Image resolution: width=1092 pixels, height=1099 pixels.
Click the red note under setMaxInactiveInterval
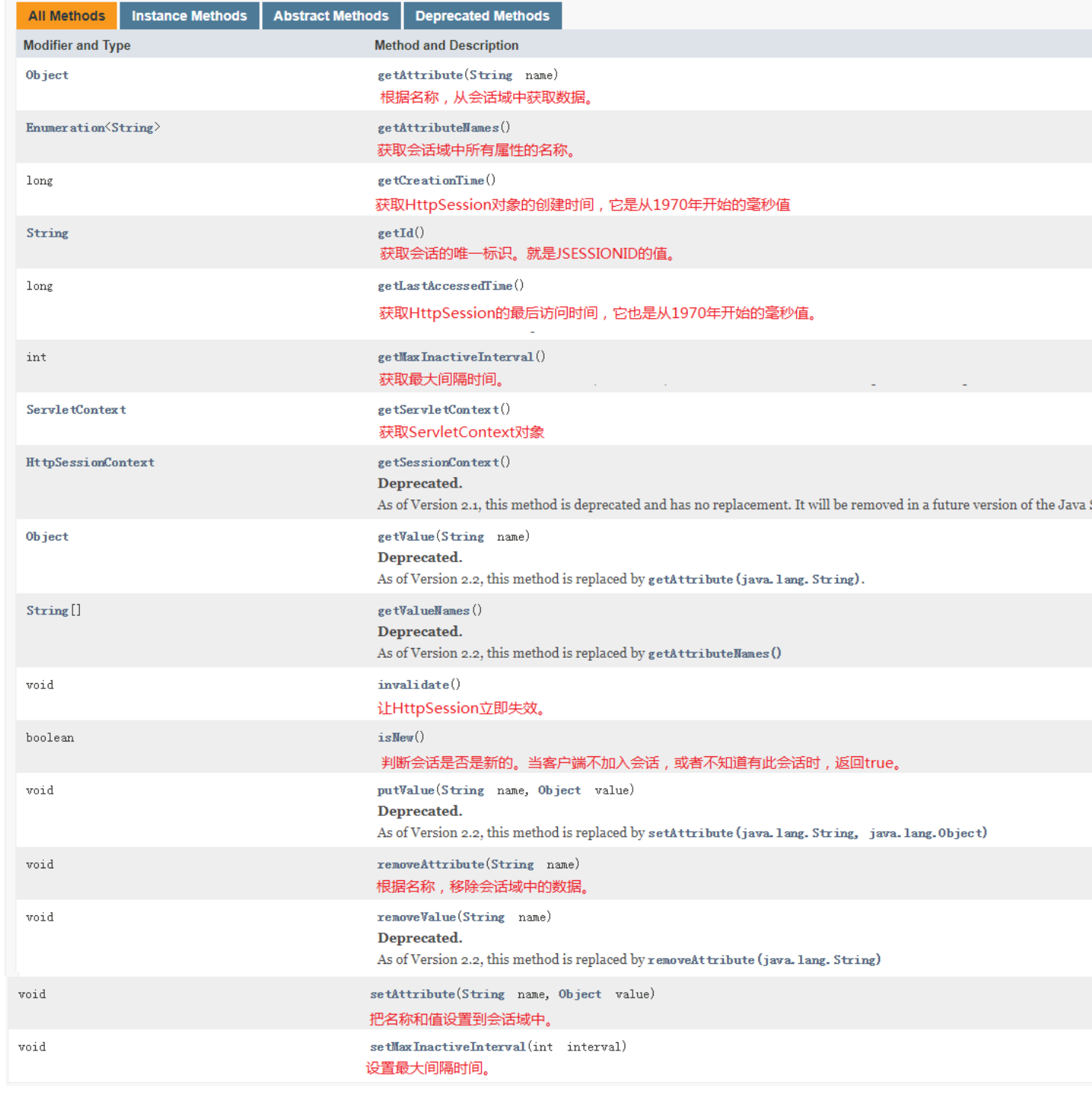point(428,1068)
